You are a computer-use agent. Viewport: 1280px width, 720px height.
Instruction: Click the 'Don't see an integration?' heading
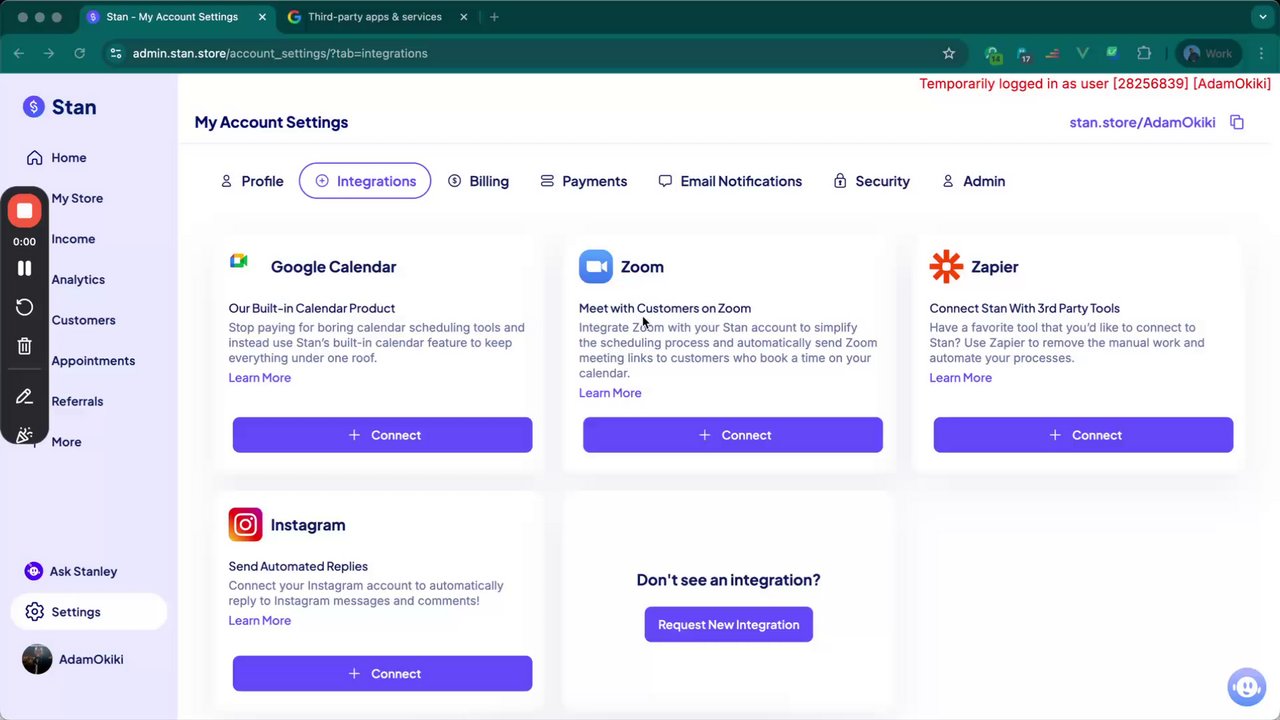(728, 580)
